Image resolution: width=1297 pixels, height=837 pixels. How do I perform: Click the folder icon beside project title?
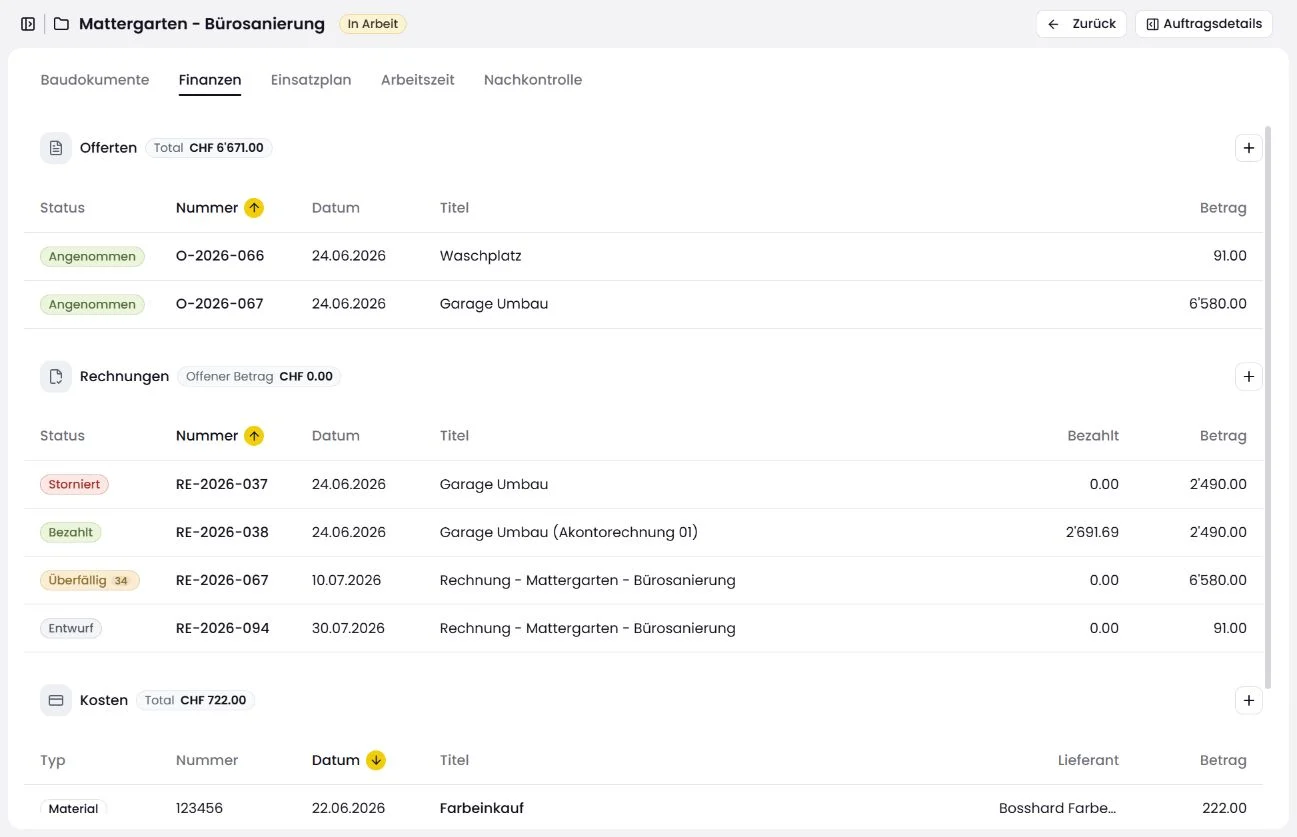[x=61, y=24]
